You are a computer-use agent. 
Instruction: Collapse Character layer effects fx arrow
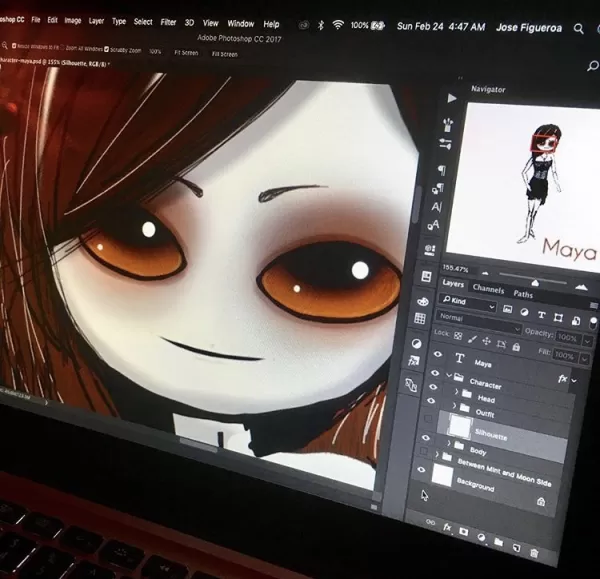coord(574,380)
